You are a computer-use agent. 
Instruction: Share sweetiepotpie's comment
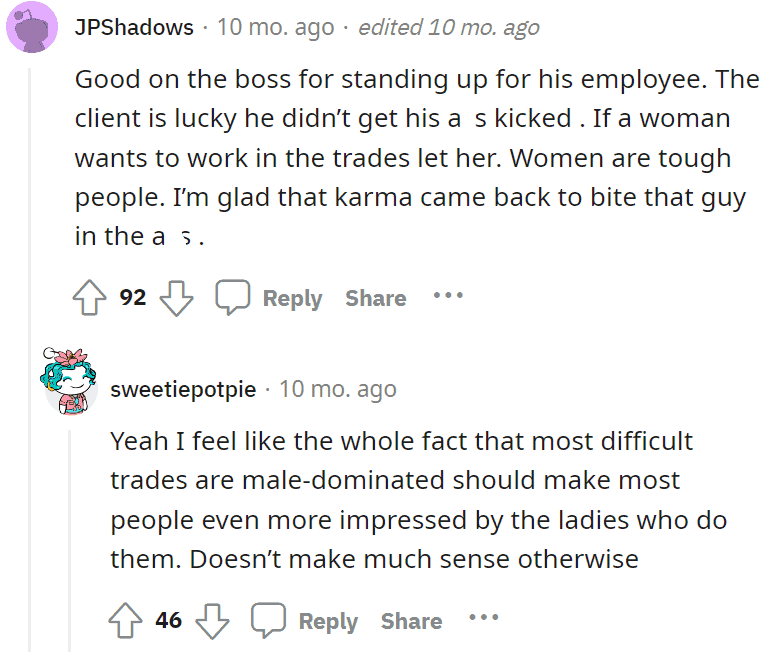pos(411,621)
